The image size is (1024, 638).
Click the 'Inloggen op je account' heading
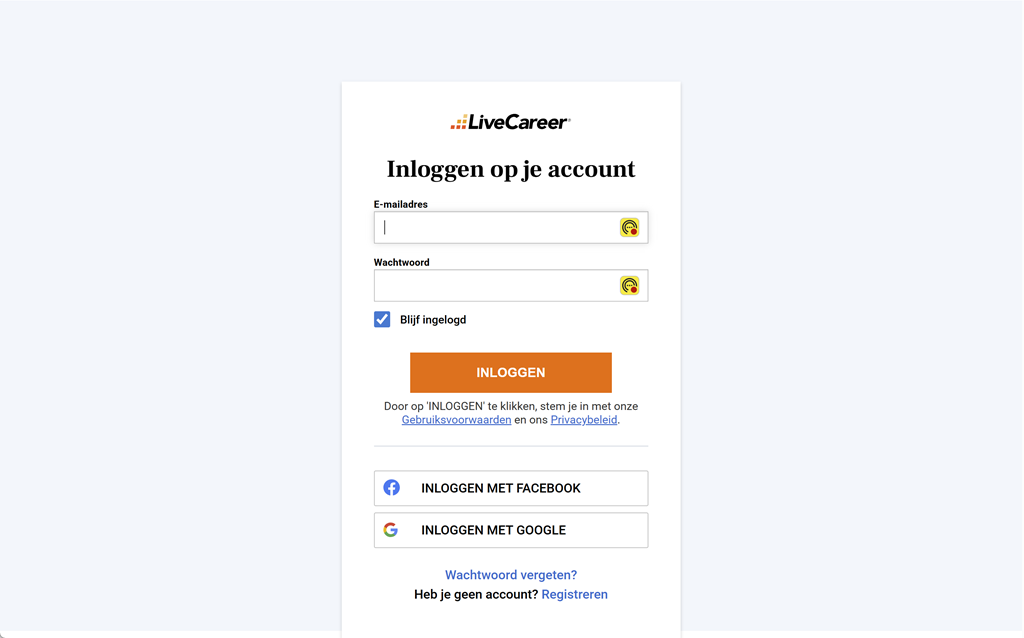(511, 169)
